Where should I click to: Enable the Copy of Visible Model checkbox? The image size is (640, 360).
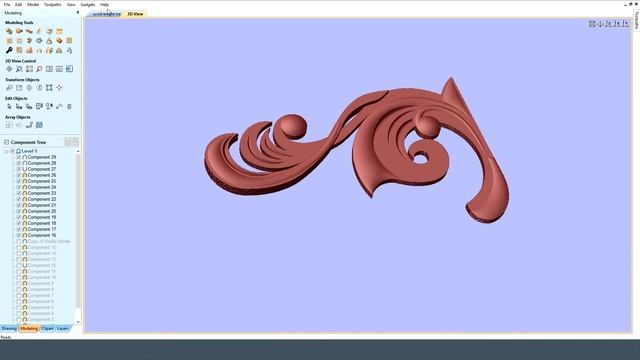pos(19,241)
